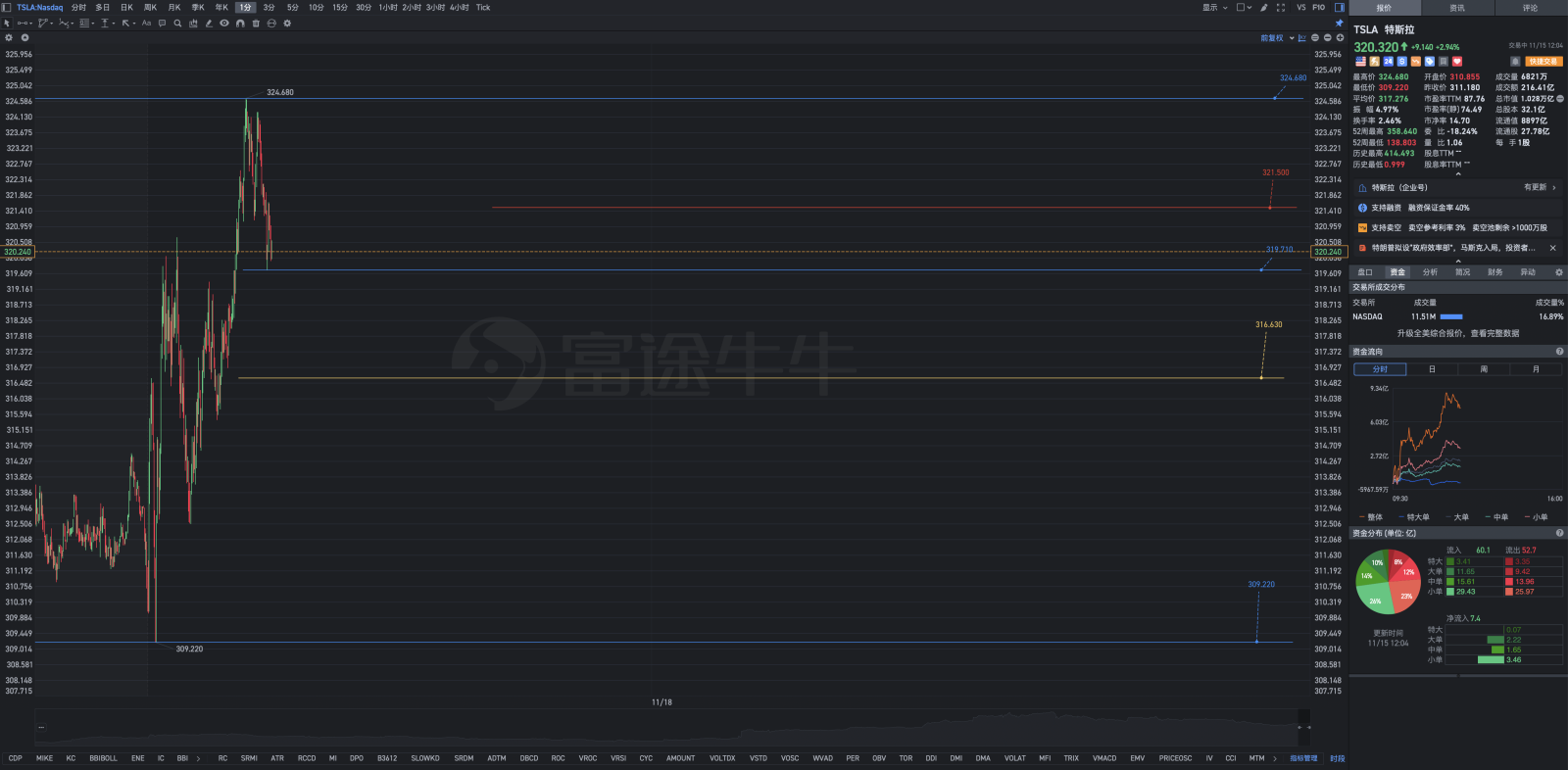The height and width of the screenshot is (770, 1568).
Task: Expand more indicators after BBI
Action: 199,758
